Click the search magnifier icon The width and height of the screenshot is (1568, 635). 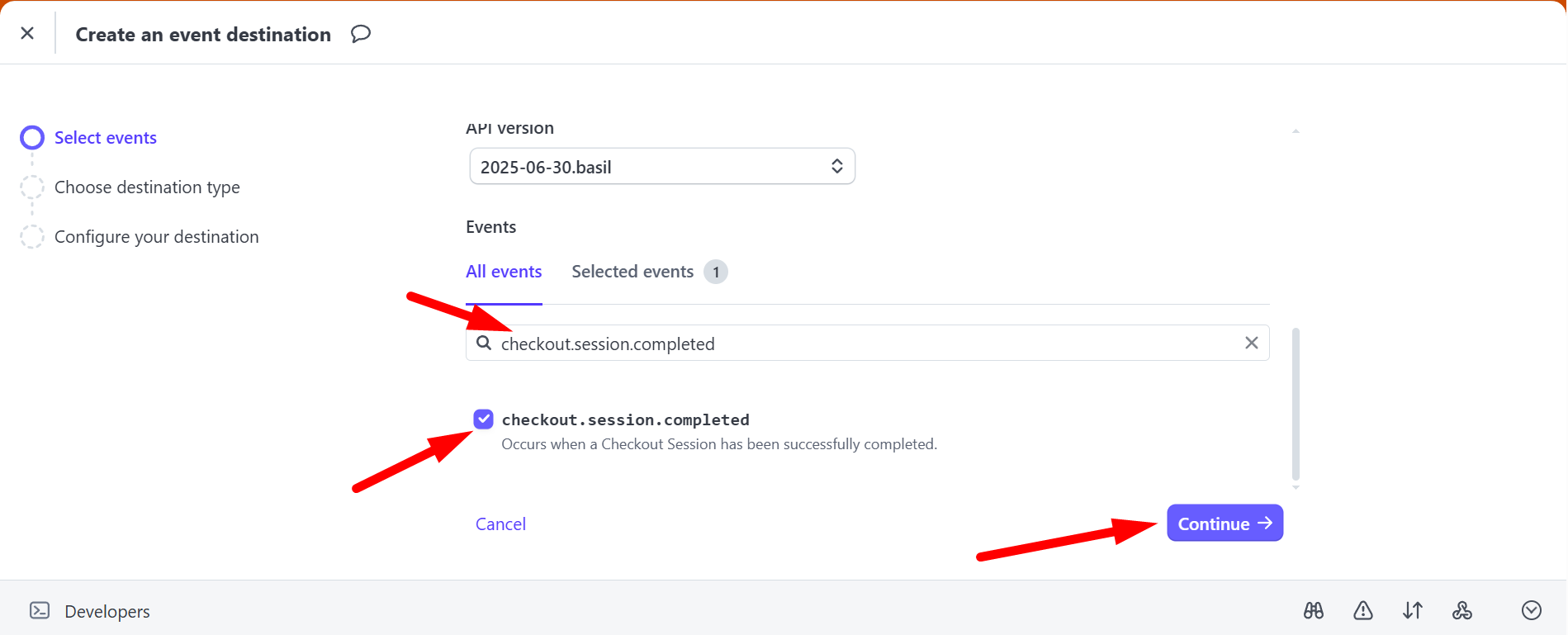[x=484, y=344]
